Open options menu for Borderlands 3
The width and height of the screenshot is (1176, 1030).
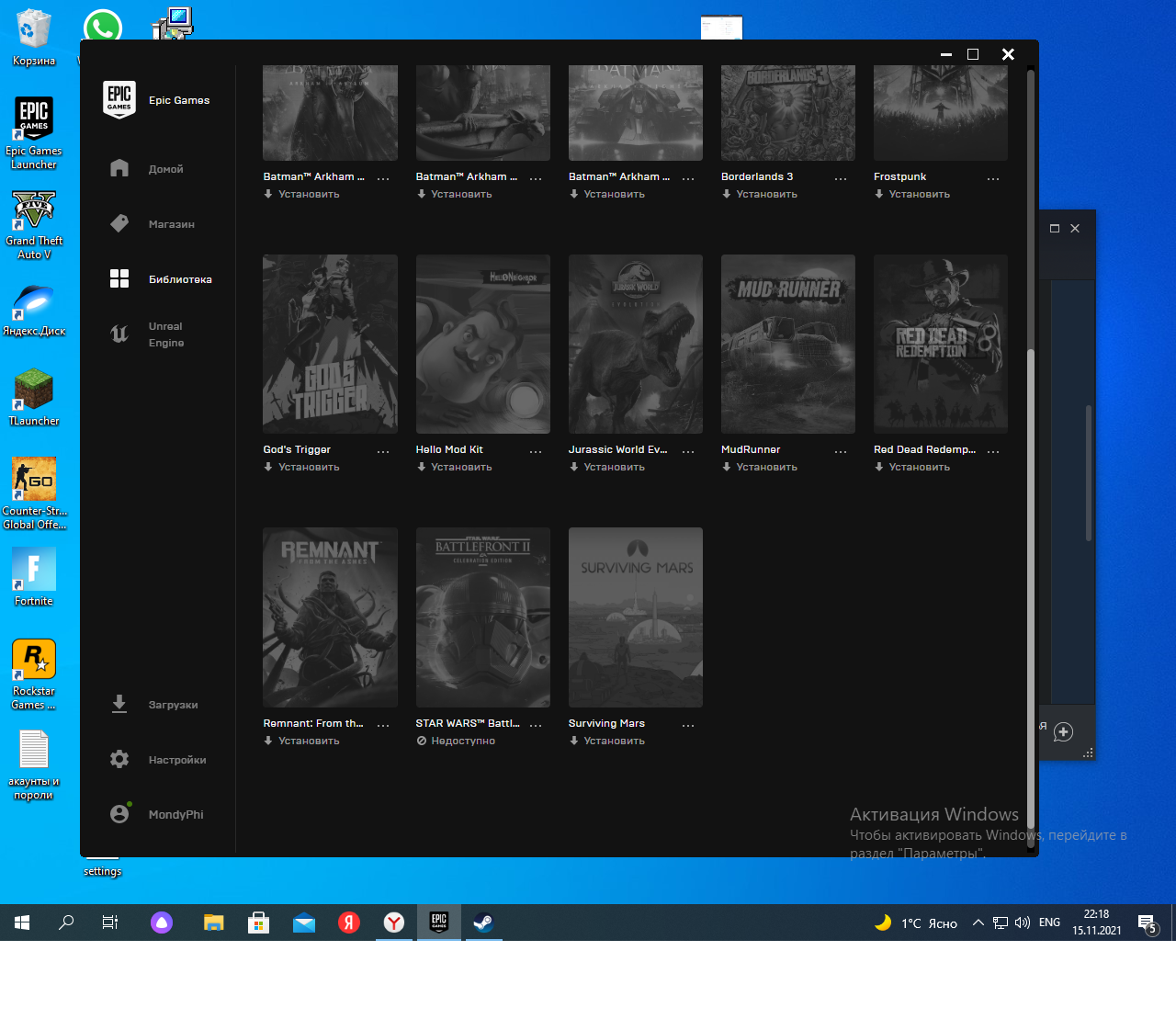841,178
